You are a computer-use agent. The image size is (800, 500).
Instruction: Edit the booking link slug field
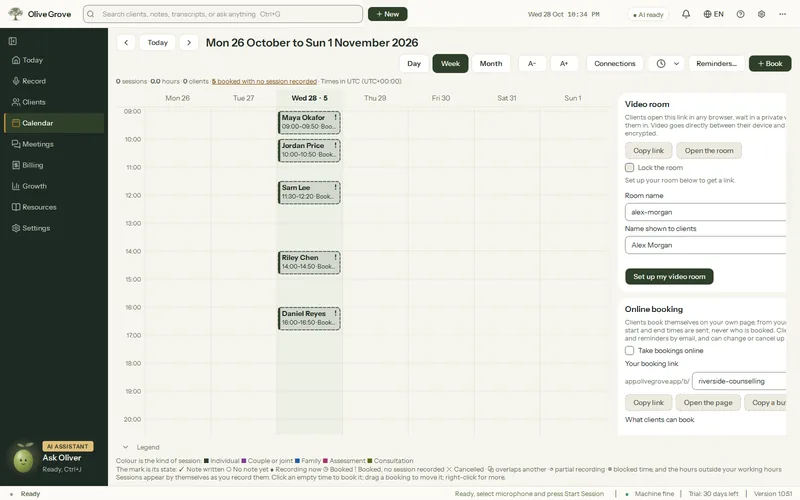tap(739, 381)
